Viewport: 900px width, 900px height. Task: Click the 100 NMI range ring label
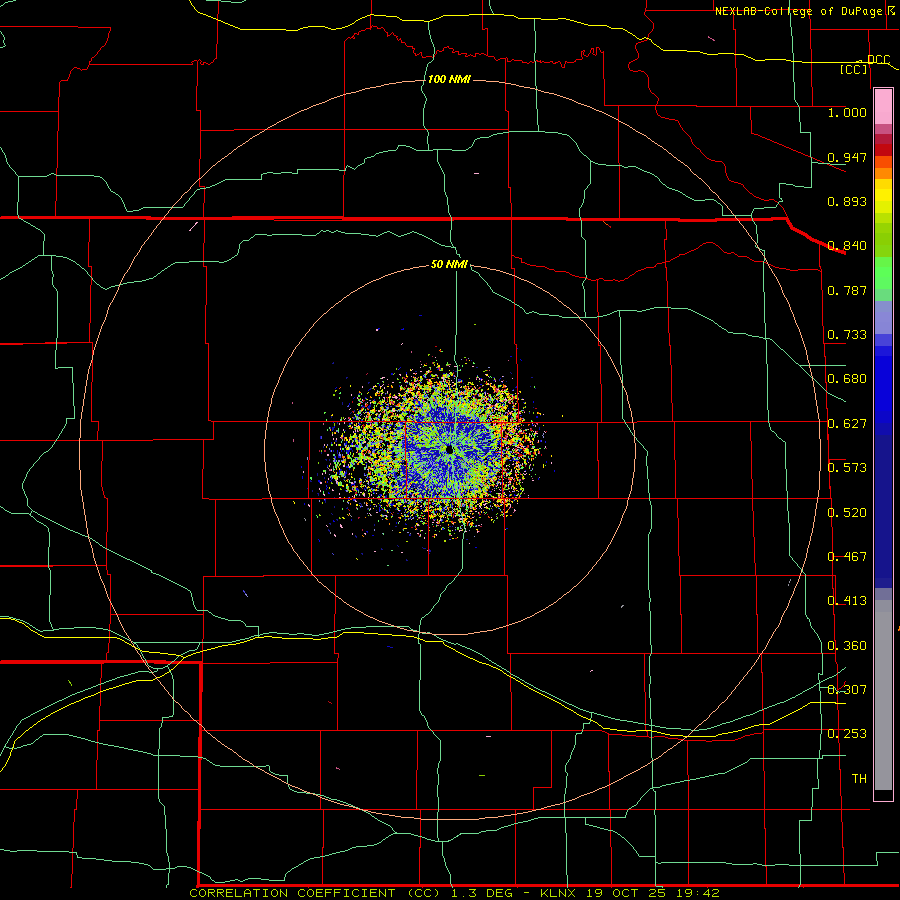click(449, 79)
